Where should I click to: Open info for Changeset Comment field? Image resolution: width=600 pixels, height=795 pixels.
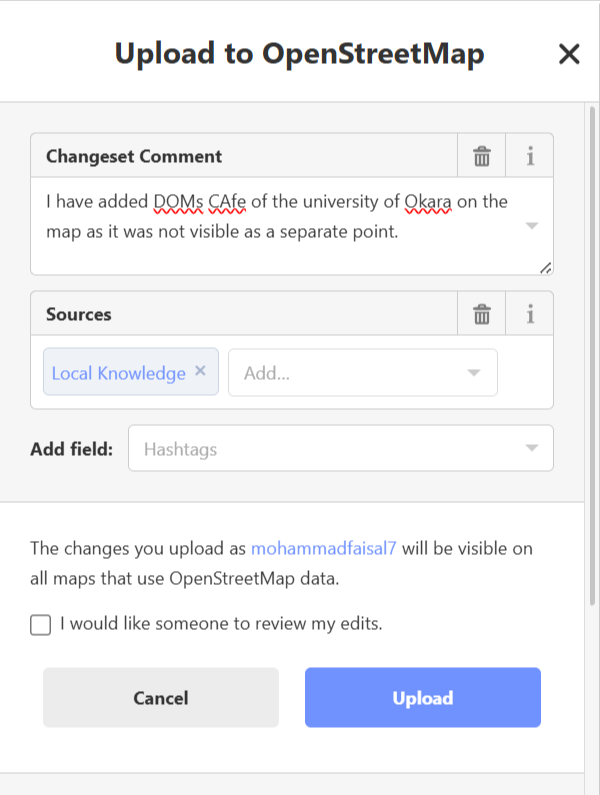(x=530, y=156)
